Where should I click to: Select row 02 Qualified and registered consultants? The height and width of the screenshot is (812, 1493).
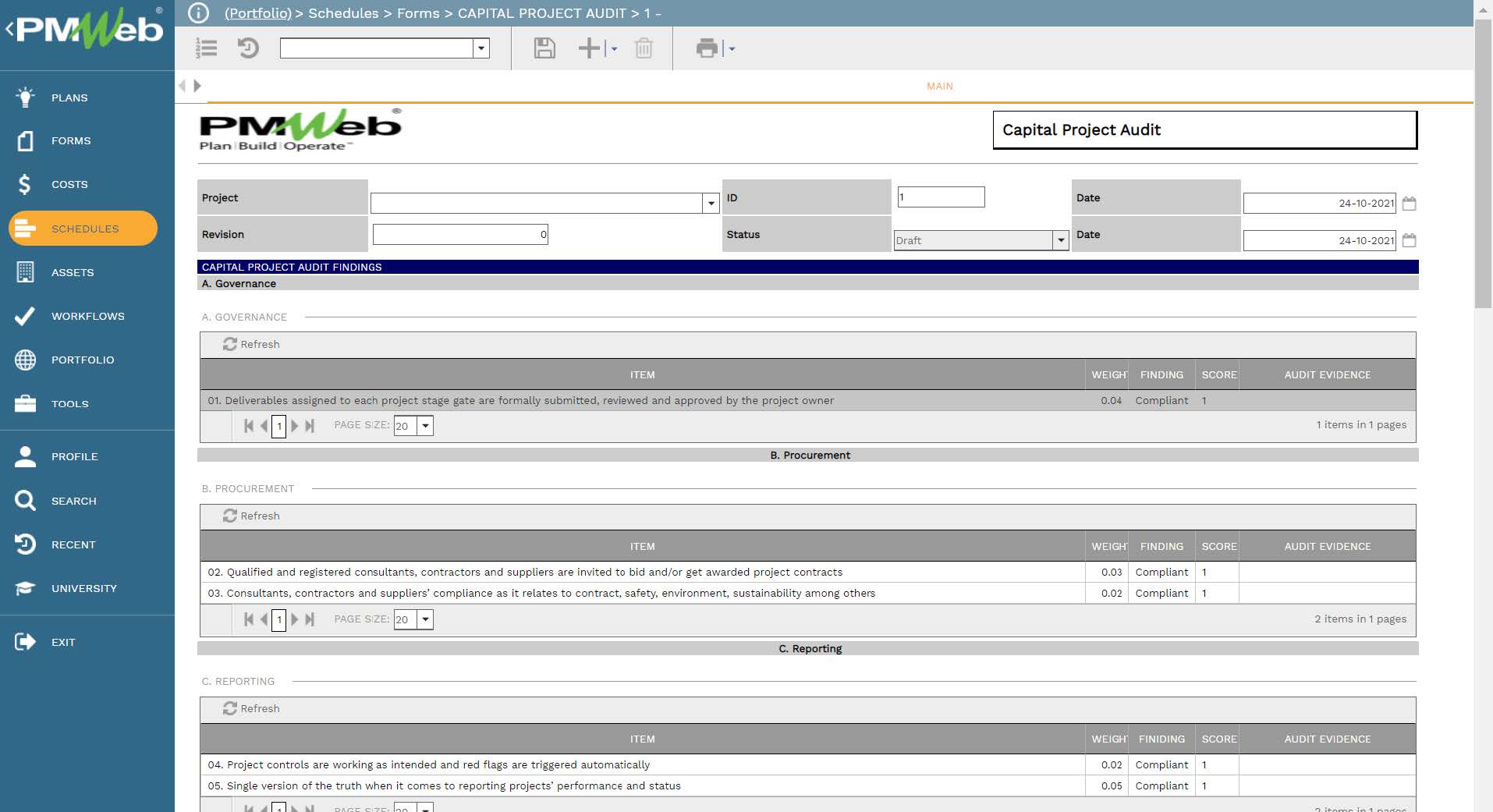pos(807,572)
